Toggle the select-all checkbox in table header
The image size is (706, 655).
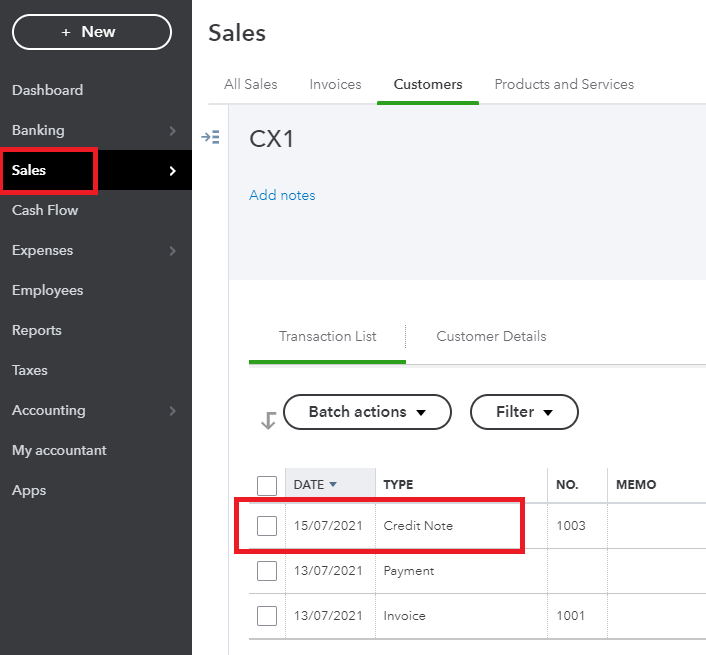tap(267, 485)
